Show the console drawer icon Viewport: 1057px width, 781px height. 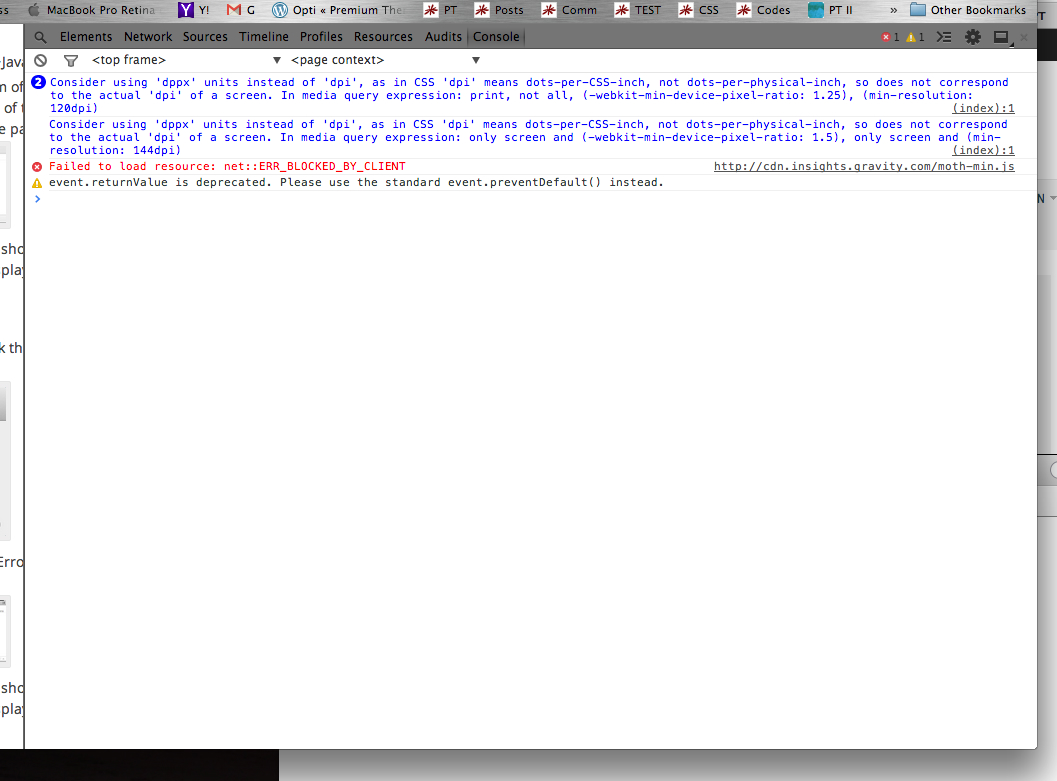(943, 37)
